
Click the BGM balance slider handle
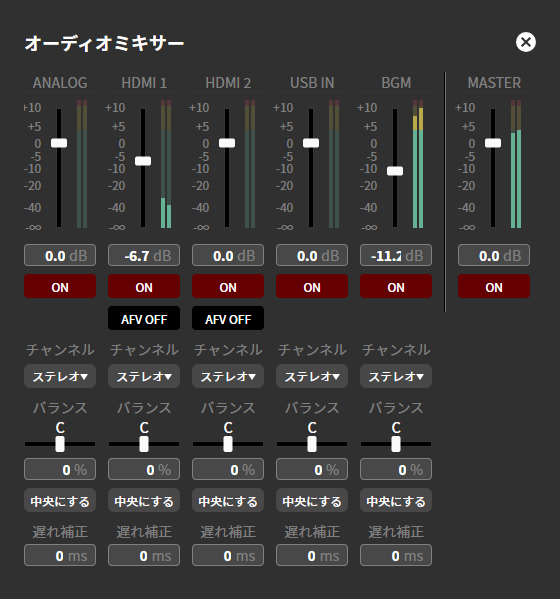coord(396,444)
